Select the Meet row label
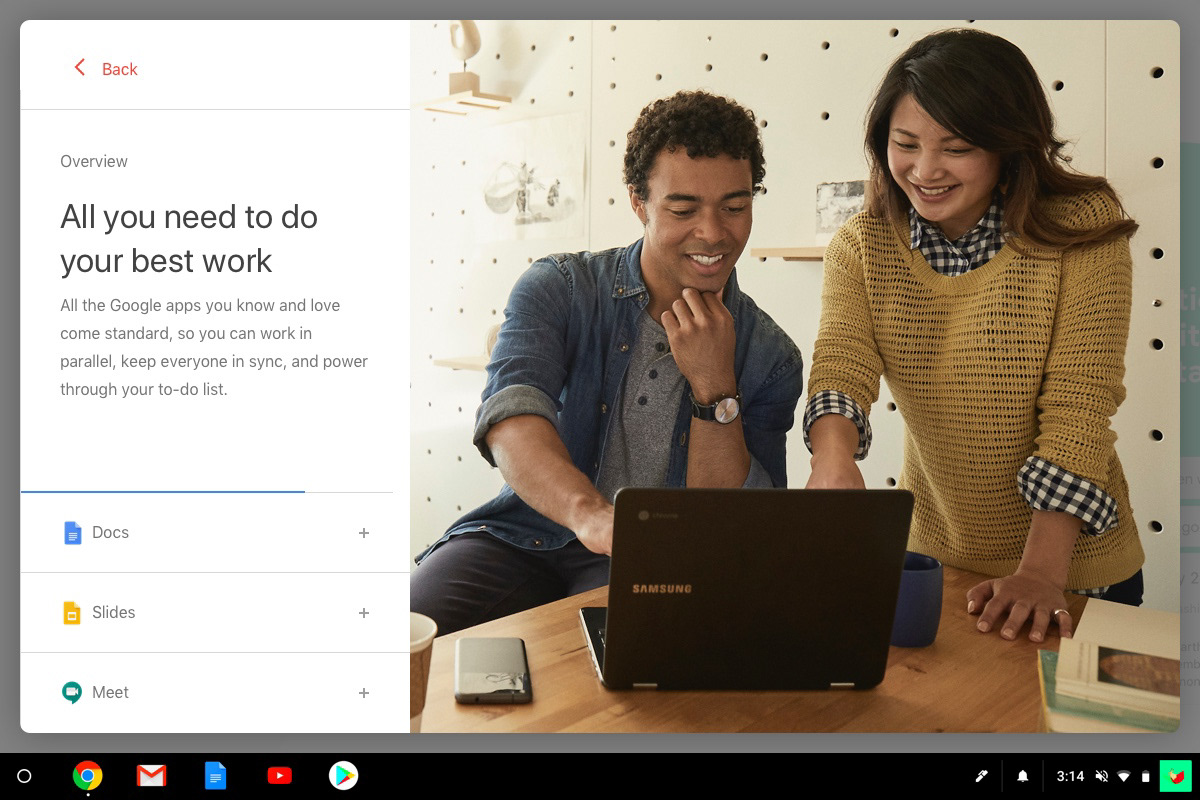This screenshot has width=1200, height=800. (x=110, y=692)
